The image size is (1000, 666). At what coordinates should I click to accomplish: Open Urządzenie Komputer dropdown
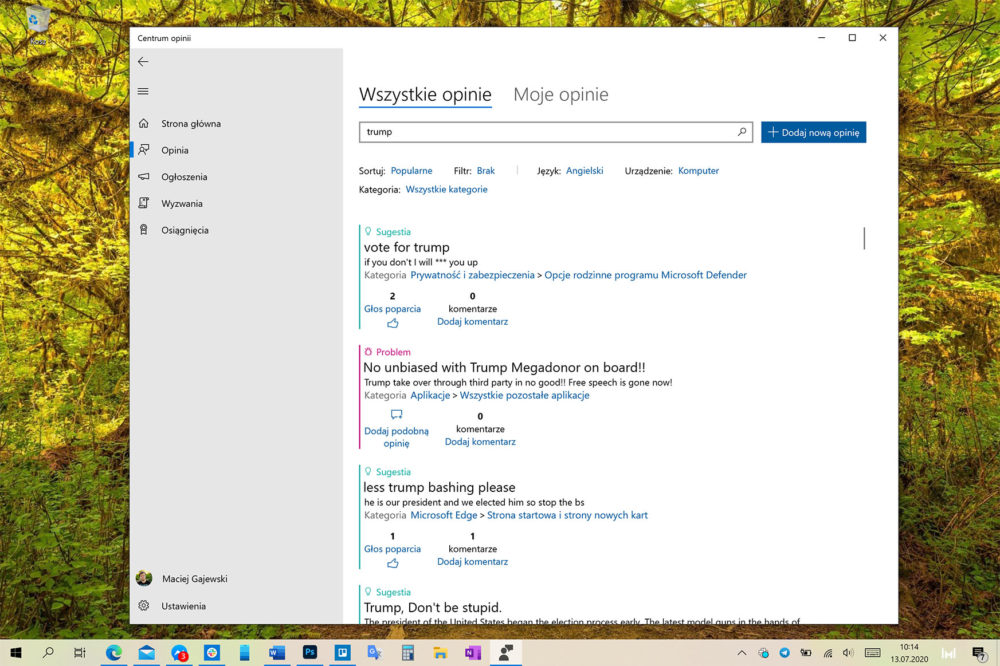(698, 171)
